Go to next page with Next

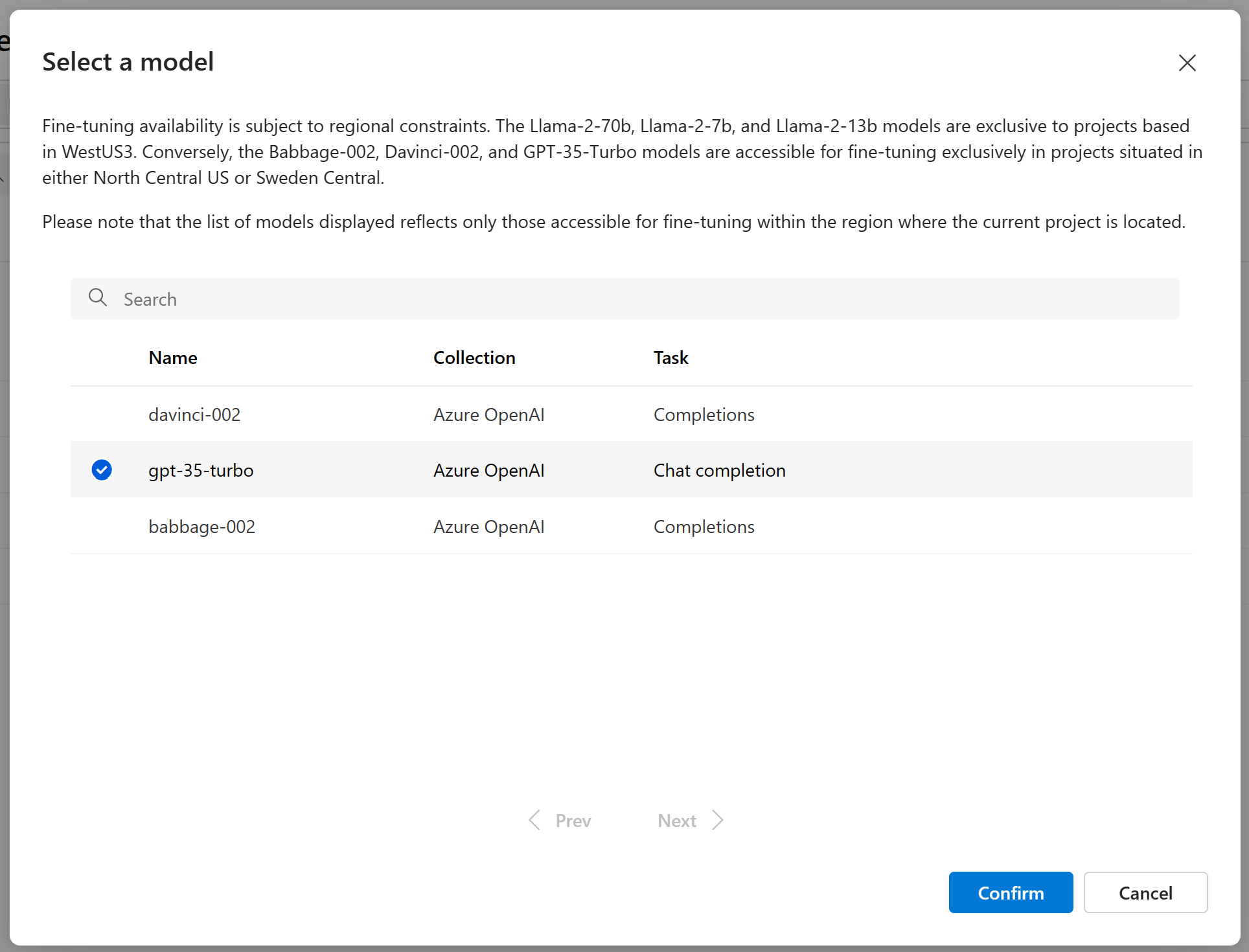pos(677,821)
